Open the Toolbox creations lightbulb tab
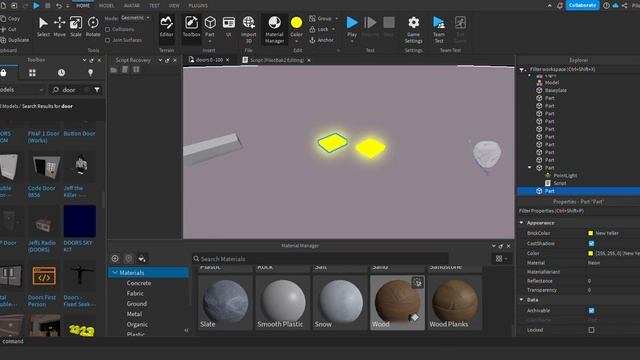Image resolution: width=640 pixels, height=360 pixels. point(91,73)
